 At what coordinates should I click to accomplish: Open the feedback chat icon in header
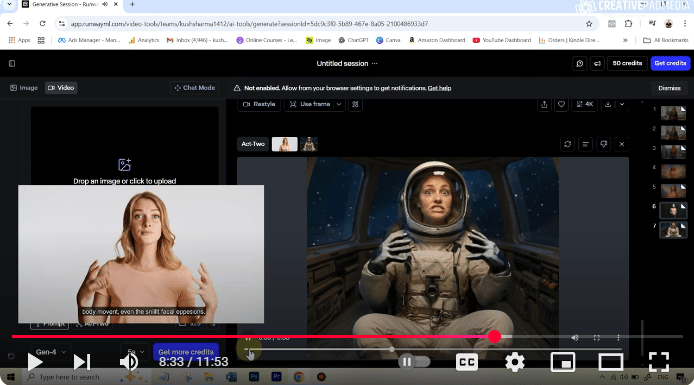point(579,63)
